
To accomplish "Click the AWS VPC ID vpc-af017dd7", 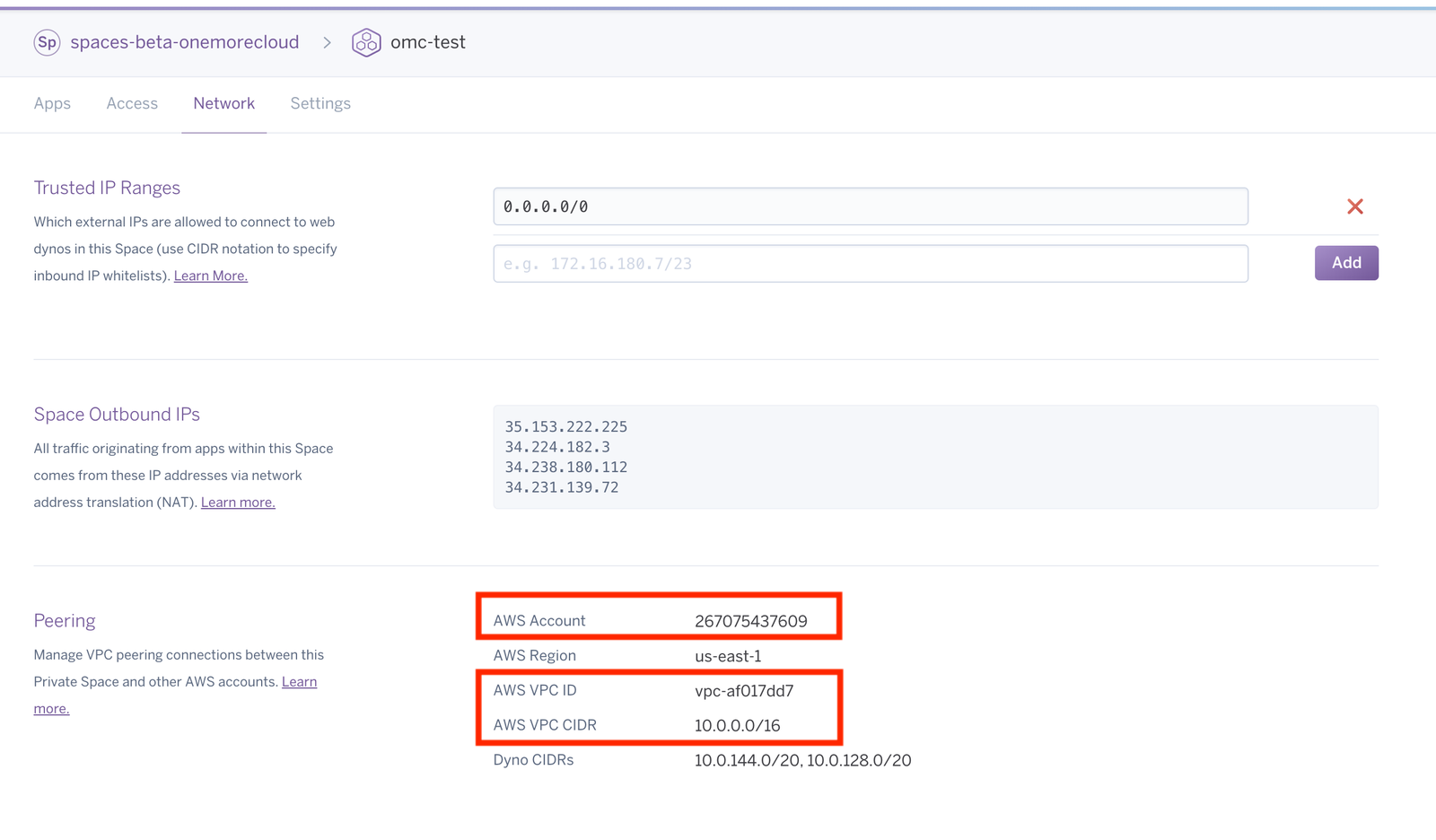I will [745, 690].
